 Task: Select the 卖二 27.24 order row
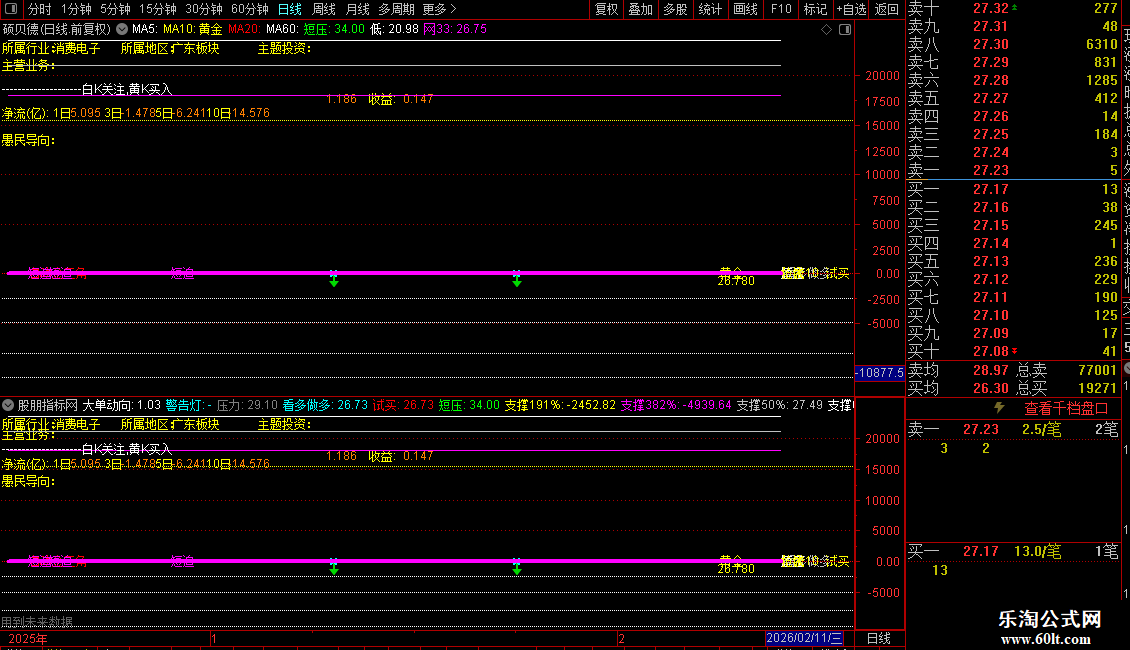coord(1013,152)
